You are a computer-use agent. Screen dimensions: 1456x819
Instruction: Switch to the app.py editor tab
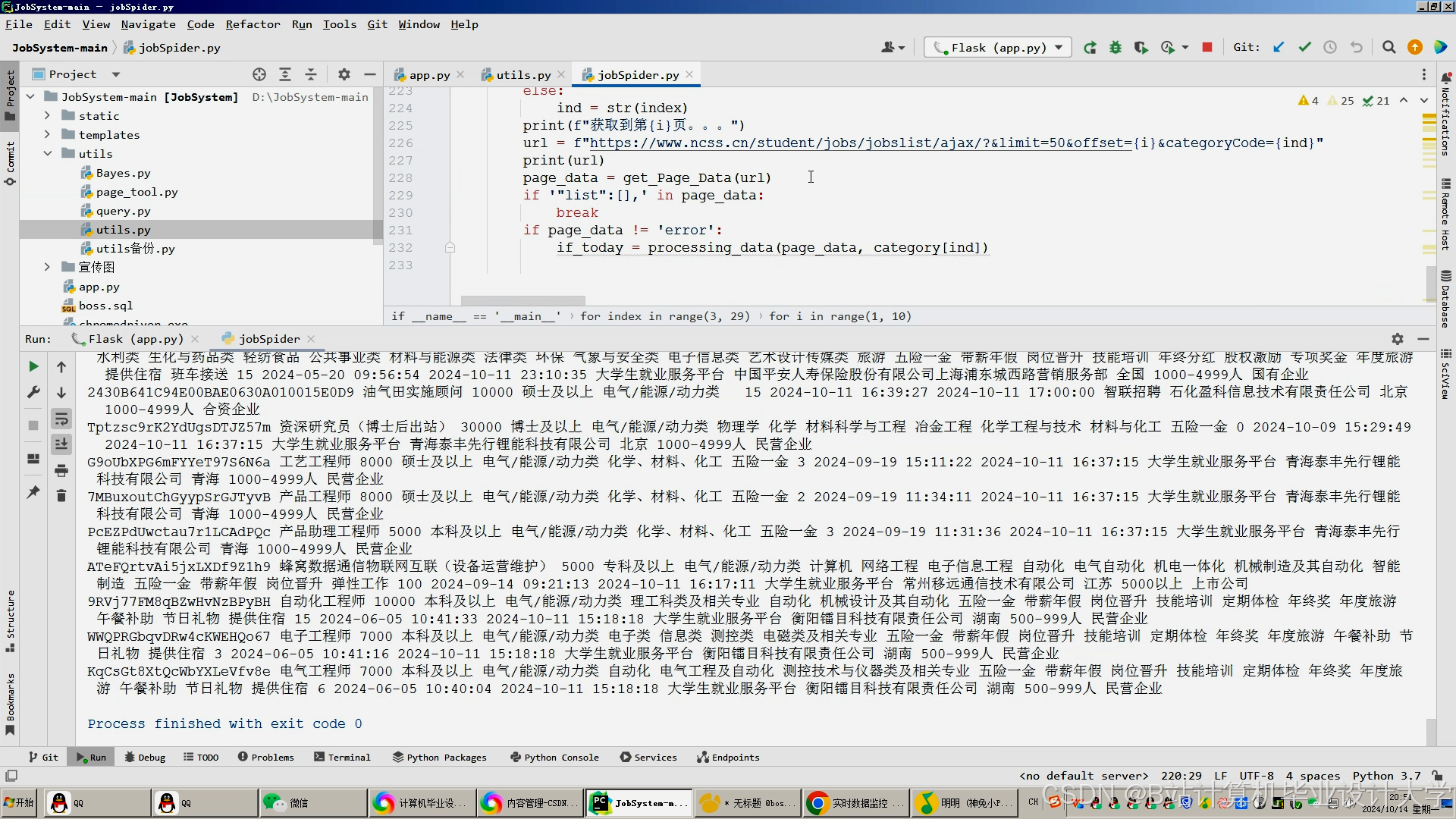tap(429, 75)
